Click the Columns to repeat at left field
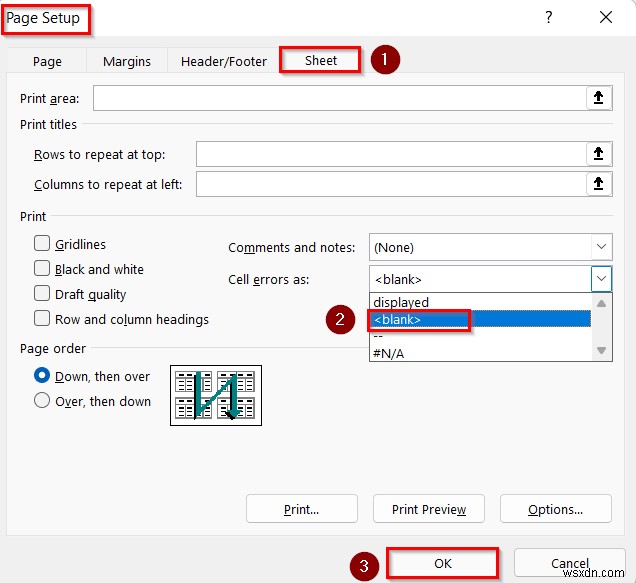This screenshot has height=583, width=636. click(x=391, y=184)
